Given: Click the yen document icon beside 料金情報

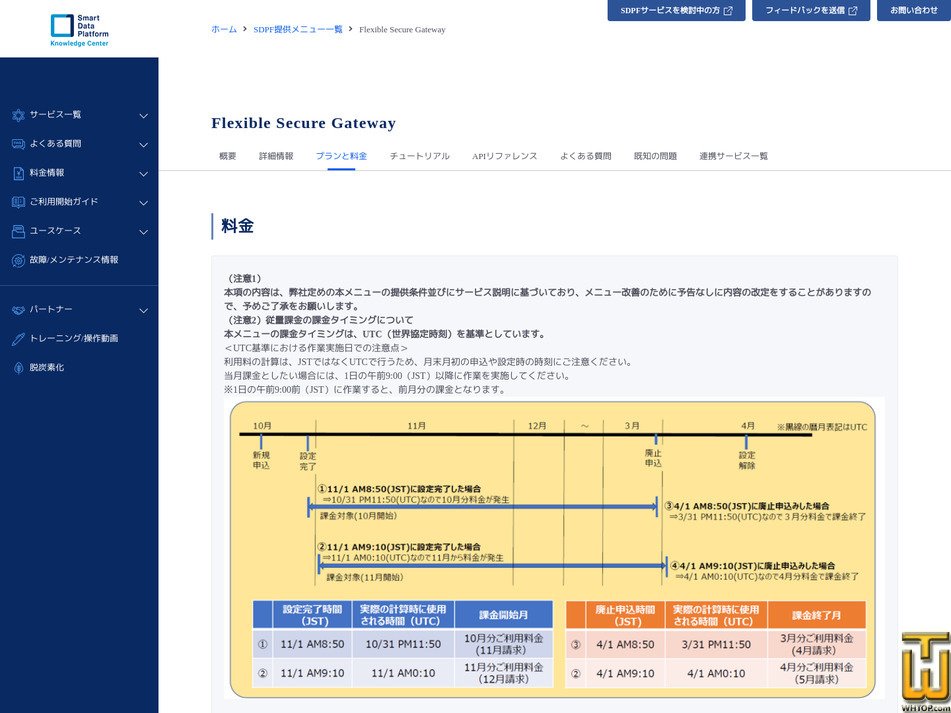Looking at the screenshot, I should (18, 173).
